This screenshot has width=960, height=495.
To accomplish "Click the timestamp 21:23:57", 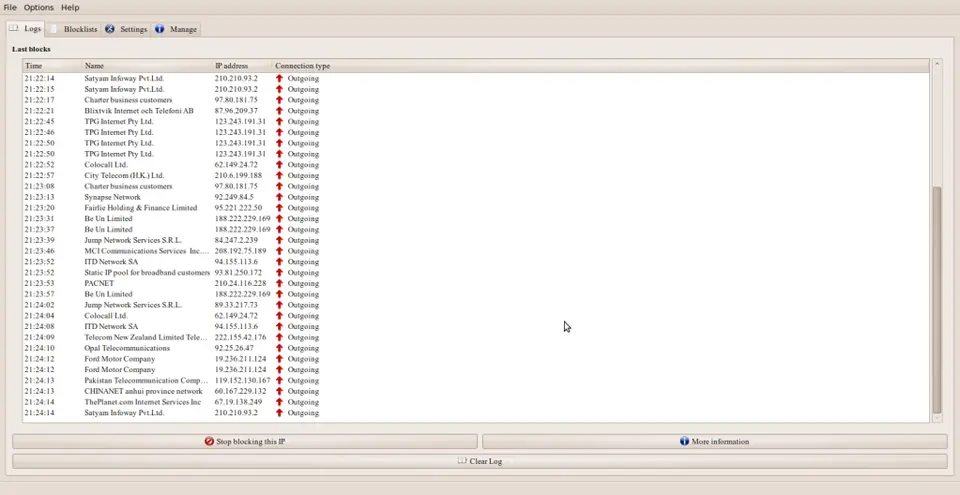I will click(39, 294).
